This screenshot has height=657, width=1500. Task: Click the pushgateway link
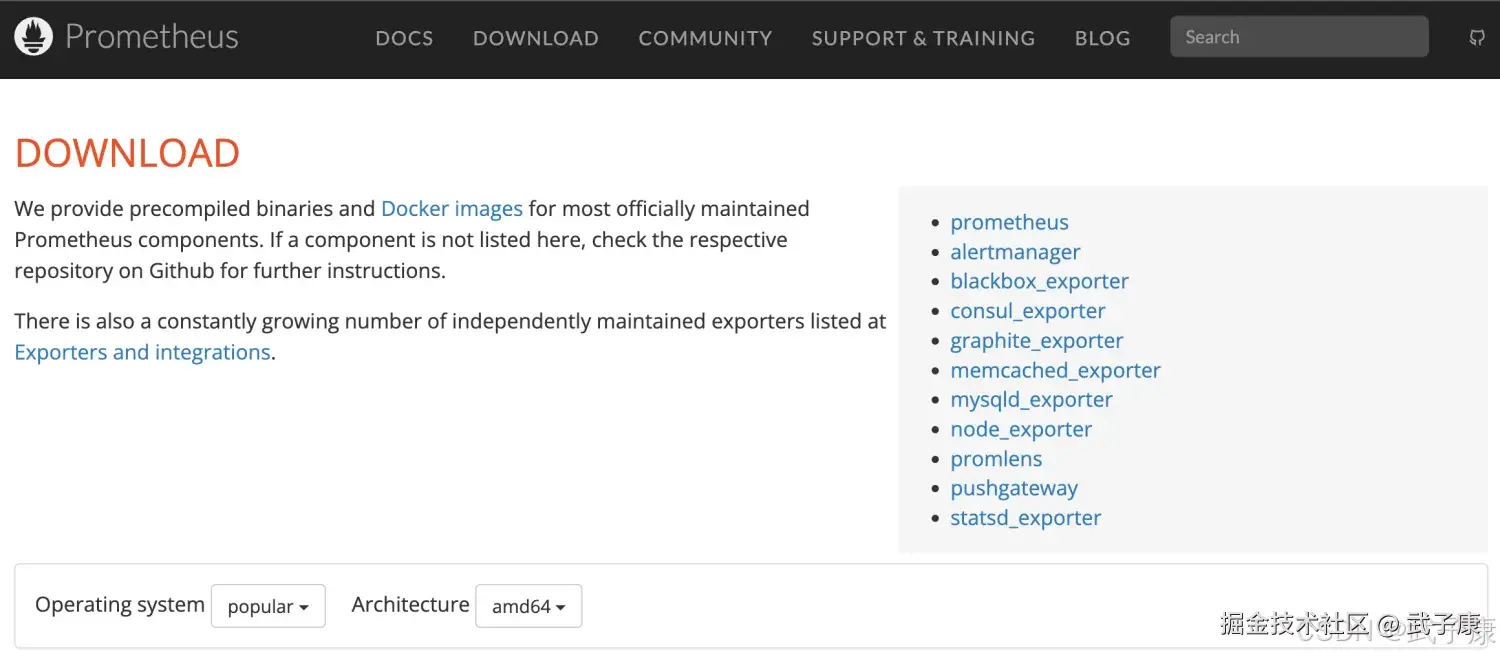point(1014,488)
